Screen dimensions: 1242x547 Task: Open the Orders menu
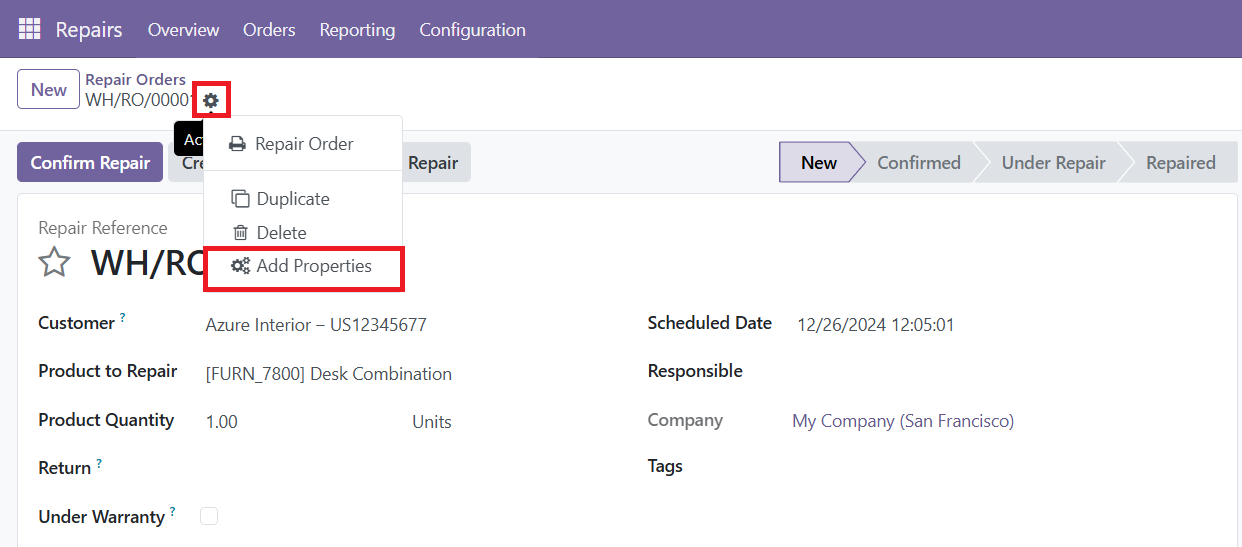pos(269,30)
